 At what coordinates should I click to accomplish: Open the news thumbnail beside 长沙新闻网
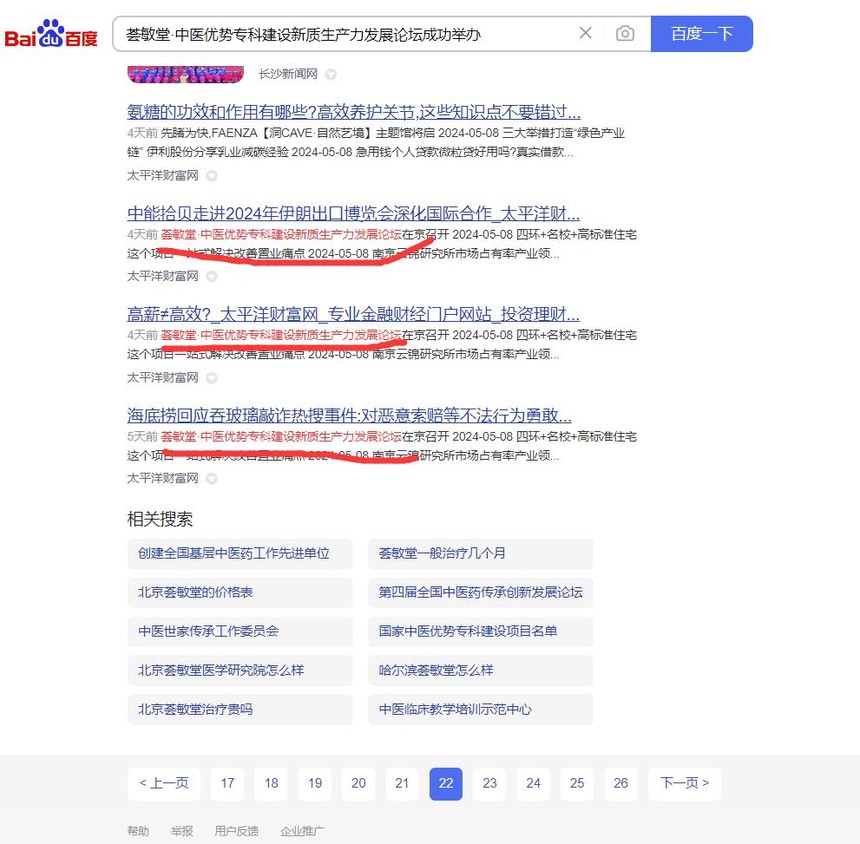[x=185, y=75]
